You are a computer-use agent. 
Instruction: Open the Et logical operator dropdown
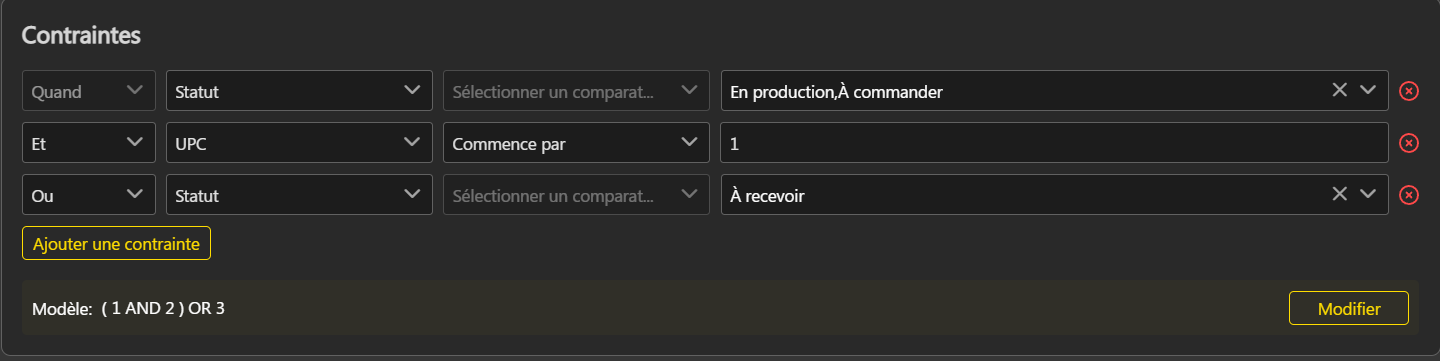tap(89, 143)
